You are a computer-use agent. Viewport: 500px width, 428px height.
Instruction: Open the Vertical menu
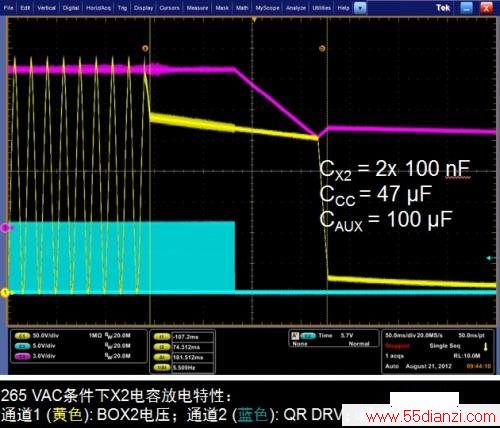pos(46,8)
